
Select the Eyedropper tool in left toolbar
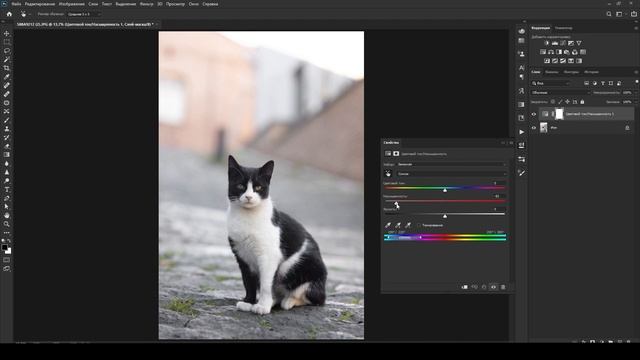coord(7,77)
